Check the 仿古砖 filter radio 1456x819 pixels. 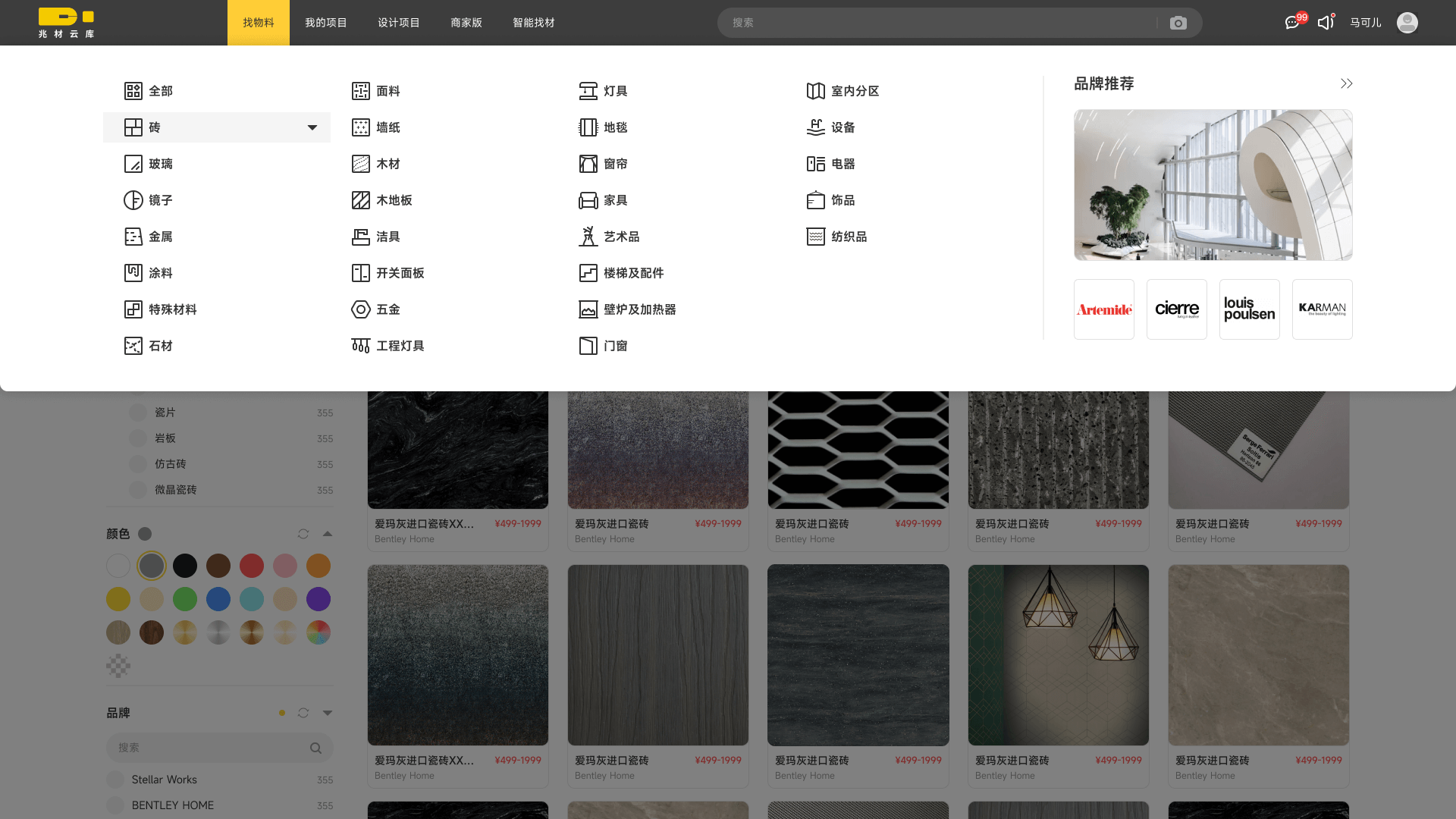click(138, 464)
